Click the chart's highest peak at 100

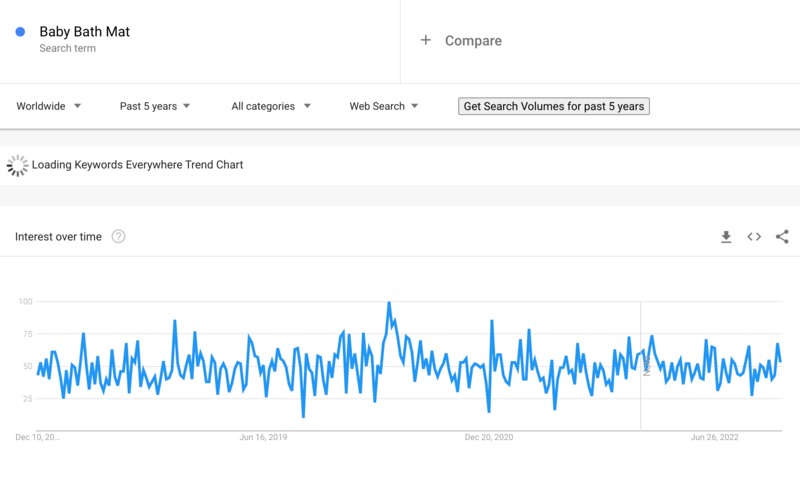click(389, 303)
